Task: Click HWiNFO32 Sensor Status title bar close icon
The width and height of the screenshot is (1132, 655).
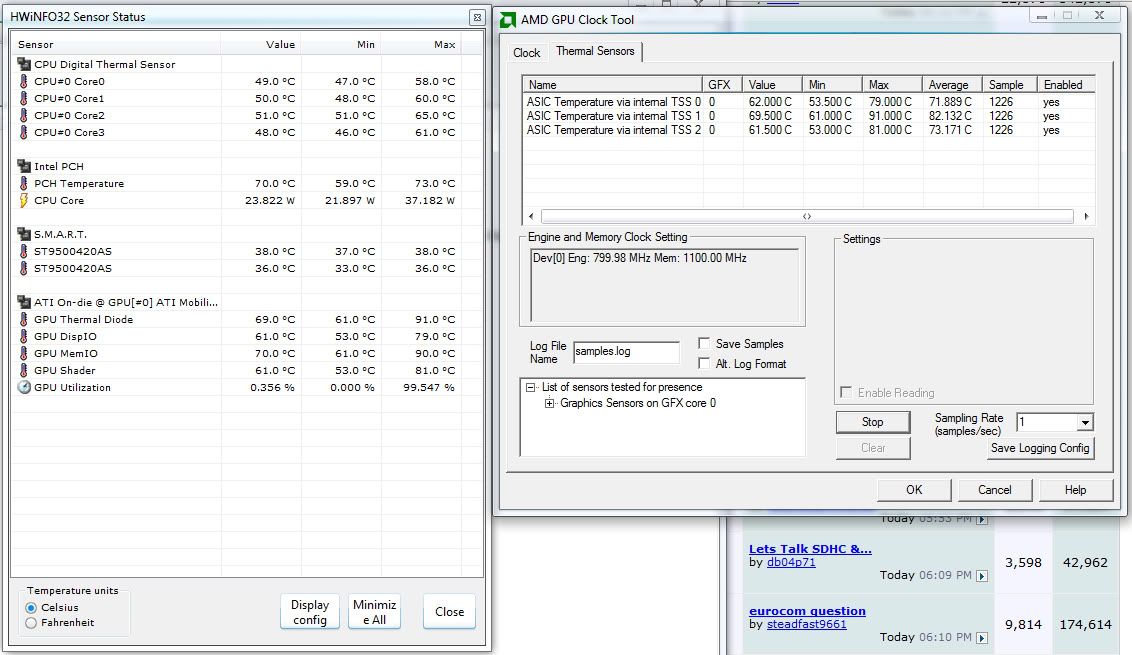Action: (476, 17)
